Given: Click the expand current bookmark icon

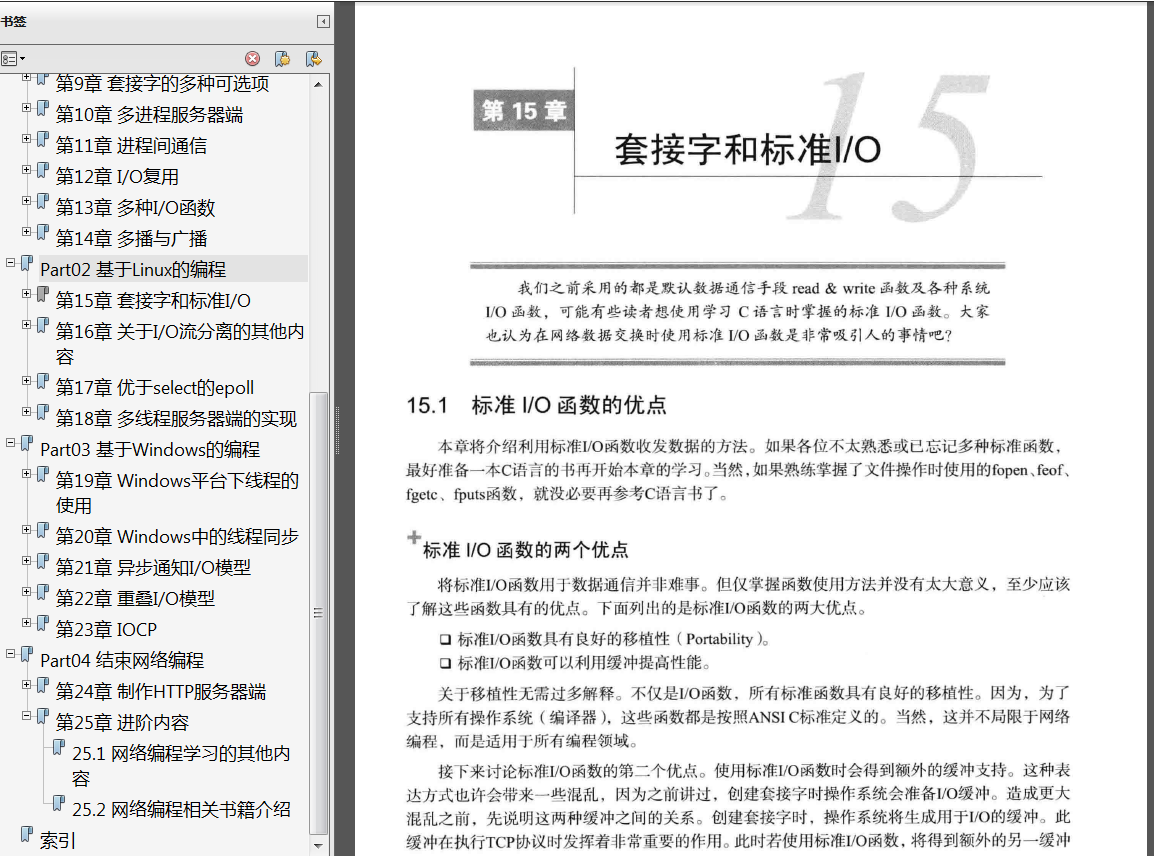Looking at the screenshot, I should tap(314, 59).
